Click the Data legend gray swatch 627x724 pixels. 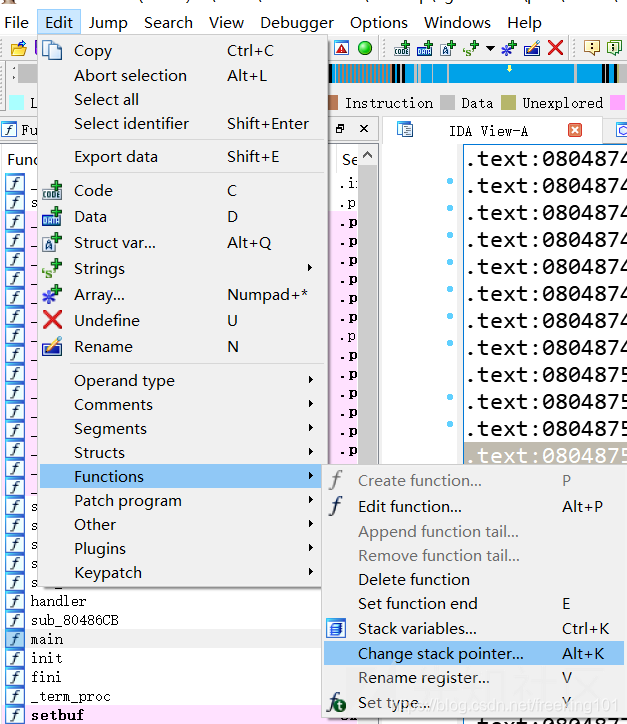(447, 103)
